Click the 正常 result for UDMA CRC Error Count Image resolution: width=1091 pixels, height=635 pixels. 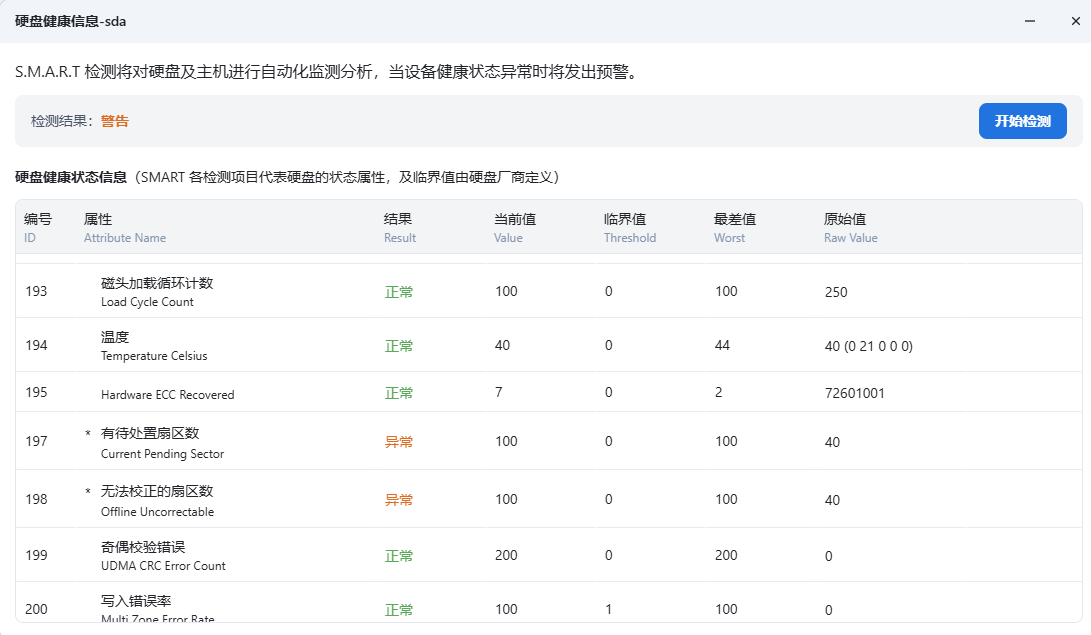point(399,556)
